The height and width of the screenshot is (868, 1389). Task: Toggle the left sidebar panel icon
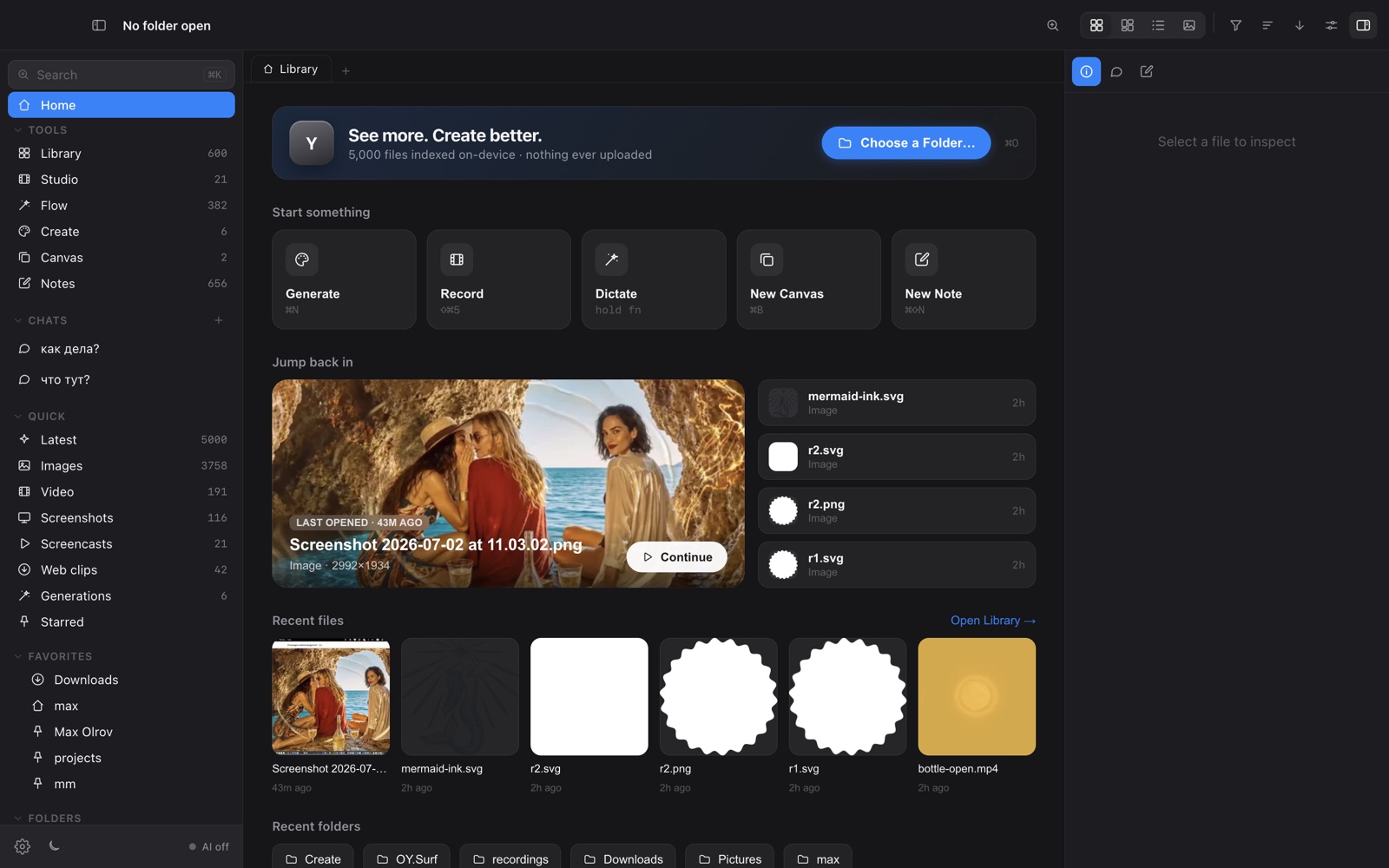99,25
